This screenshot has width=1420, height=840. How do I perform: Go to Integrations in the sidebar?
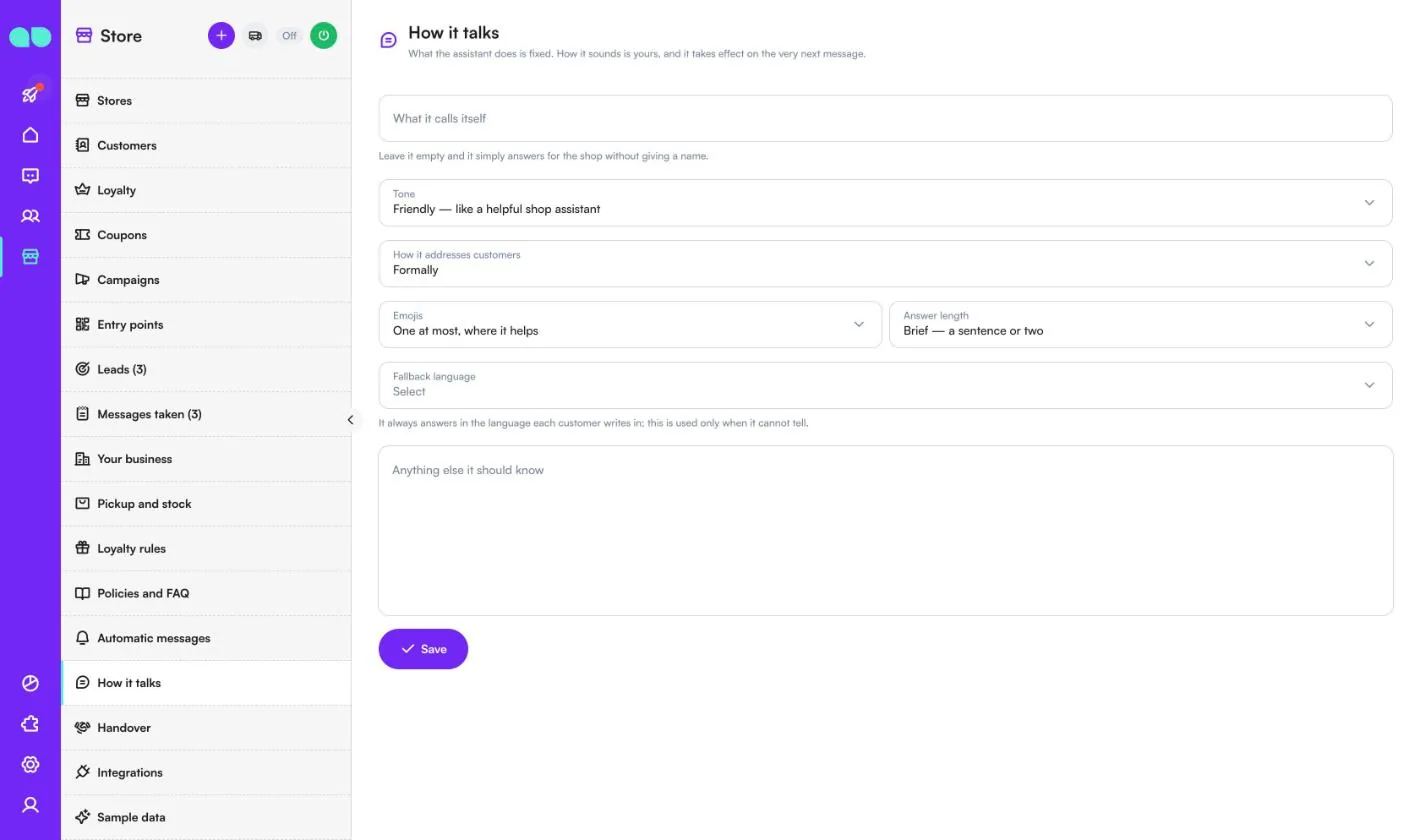coord(206,773)
